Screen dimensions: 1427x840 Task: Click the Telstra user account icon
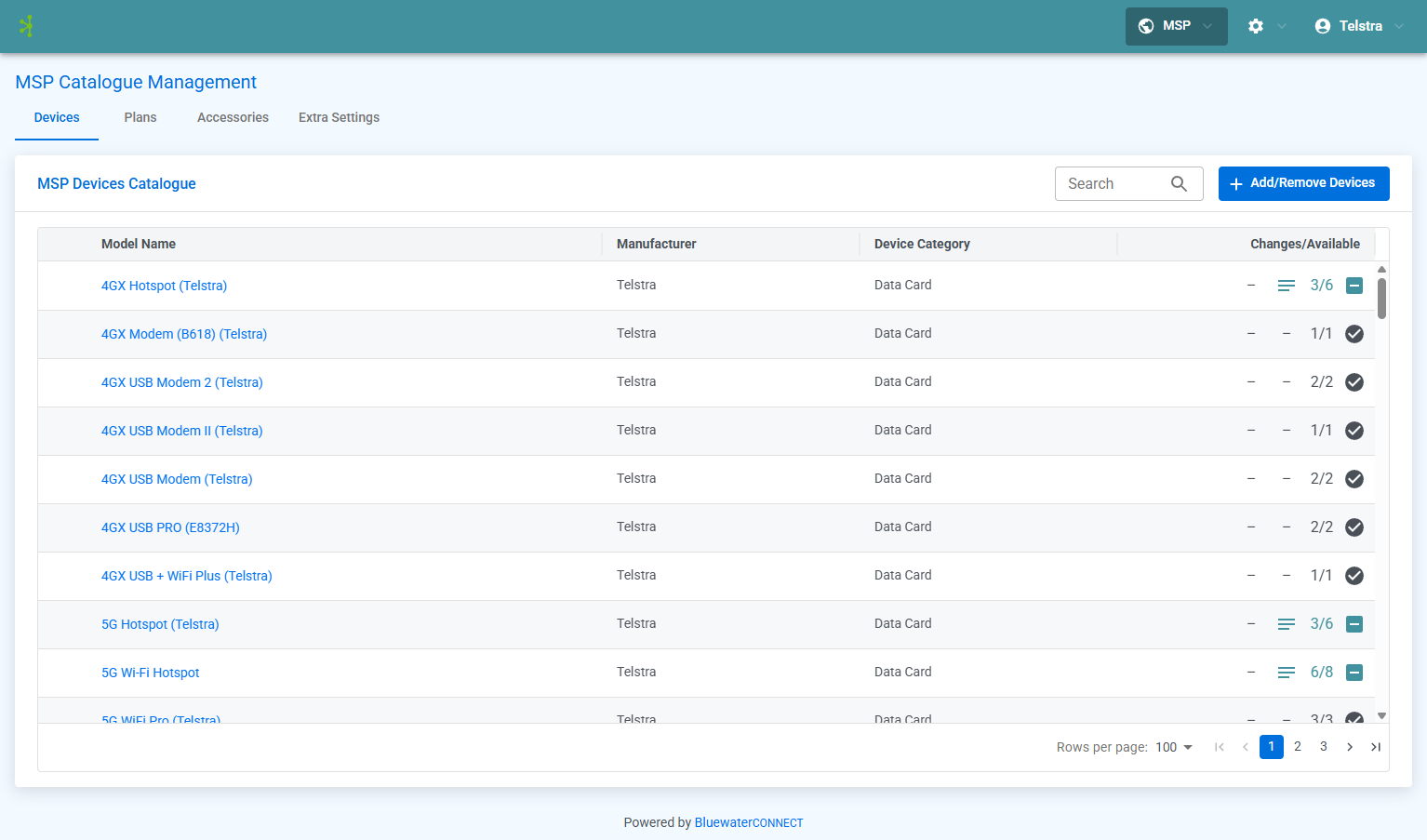[x=1322, y=26]
